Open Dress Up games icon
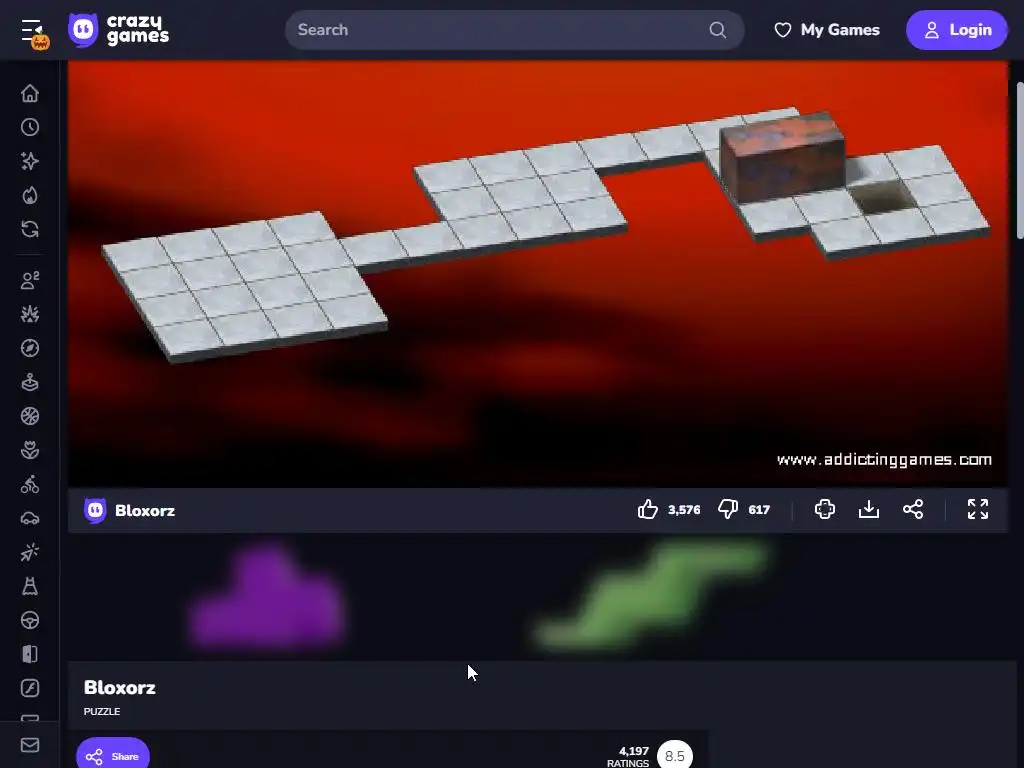The image size is (1024, 768). (x=30, y=586)
